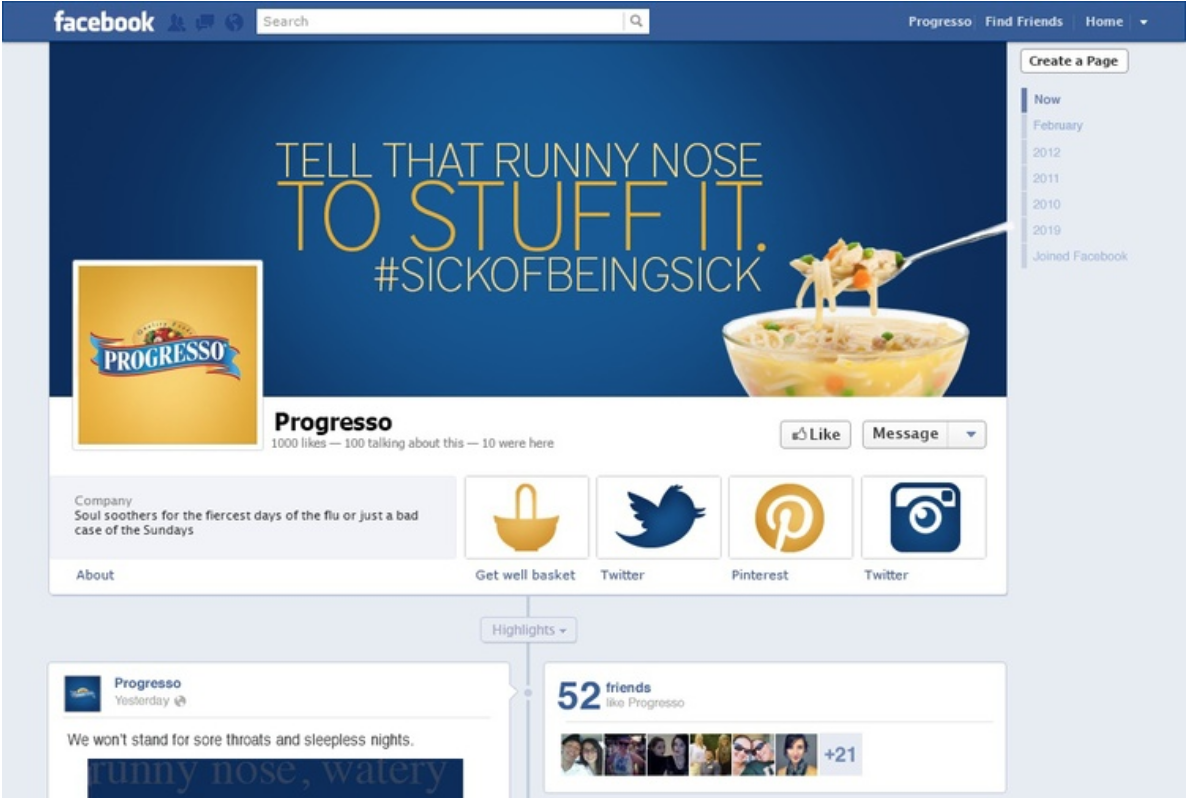This screenshot has width=1188, height=798.
Task: Jump to 2011 in the timeline
Action: tap(1046, 178)
